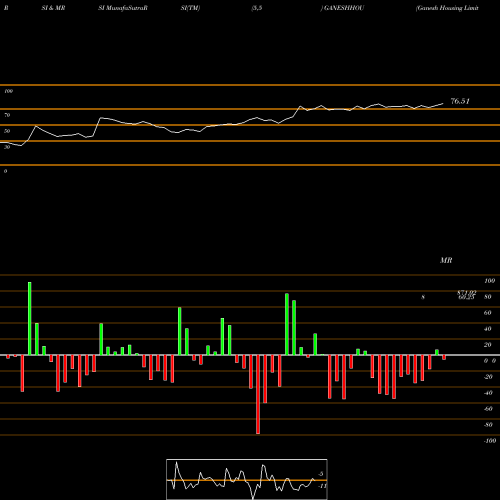Click the '(5,5' parameter text
This screenshot has height=500, width=500.
257,8
